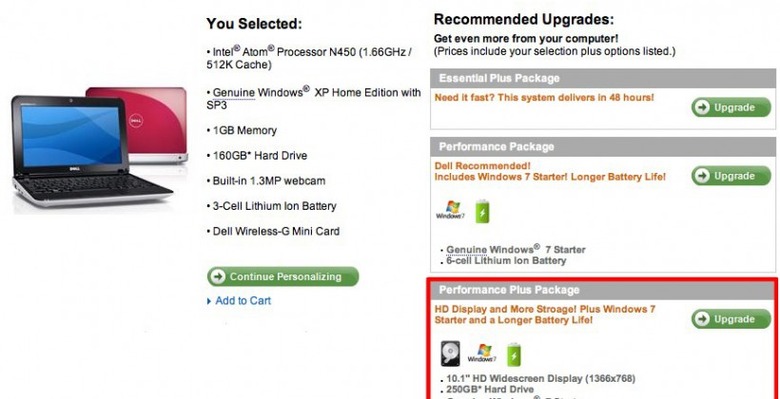
Task: Select the Performance Package header
Action: tap(603, 147)
